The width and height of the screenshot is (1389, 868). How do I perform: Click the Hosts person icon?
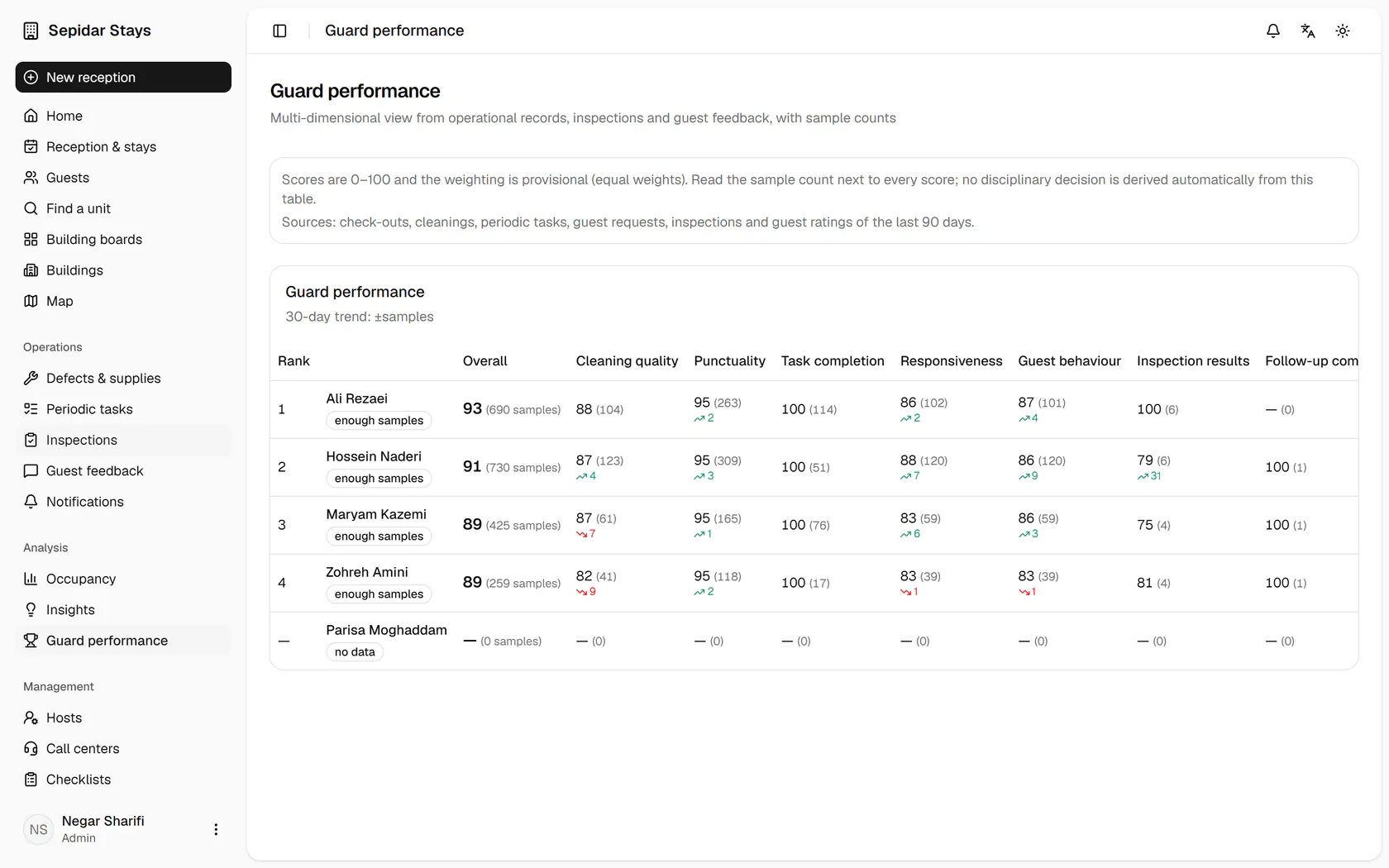tap(31, 718)
